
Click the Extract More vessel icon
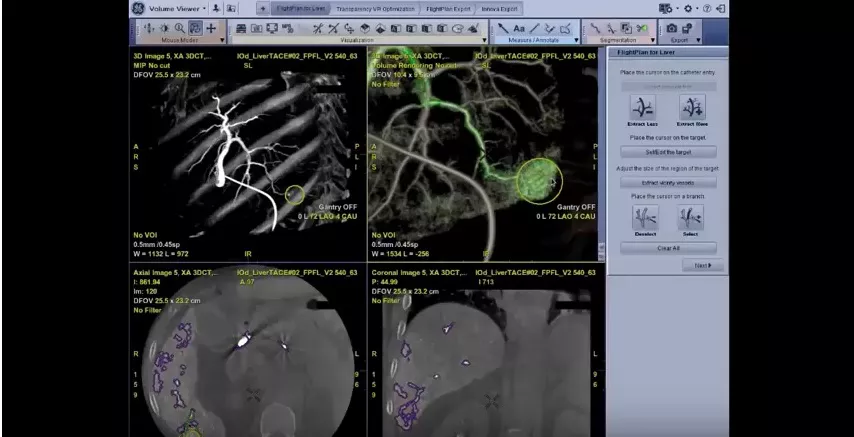[692, 107]
